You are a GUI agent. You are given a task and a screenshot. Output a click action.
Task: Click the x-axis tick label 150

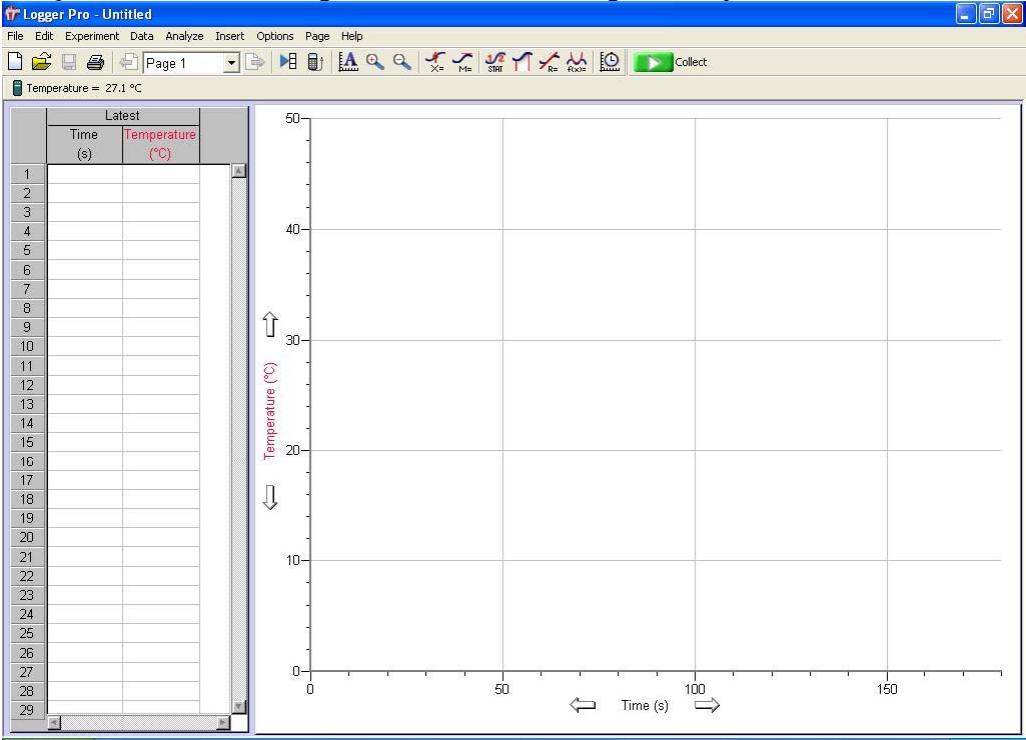coord(887,688)
